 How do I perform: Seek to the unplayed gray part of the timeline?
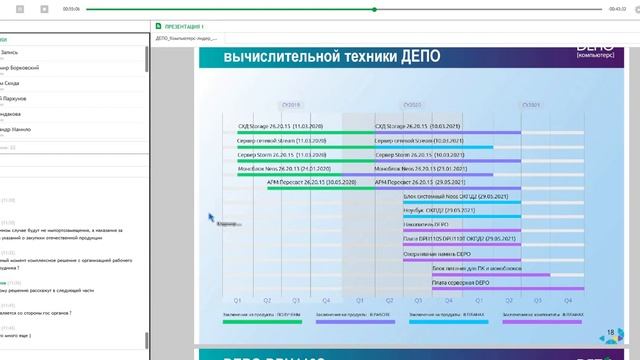489,9
